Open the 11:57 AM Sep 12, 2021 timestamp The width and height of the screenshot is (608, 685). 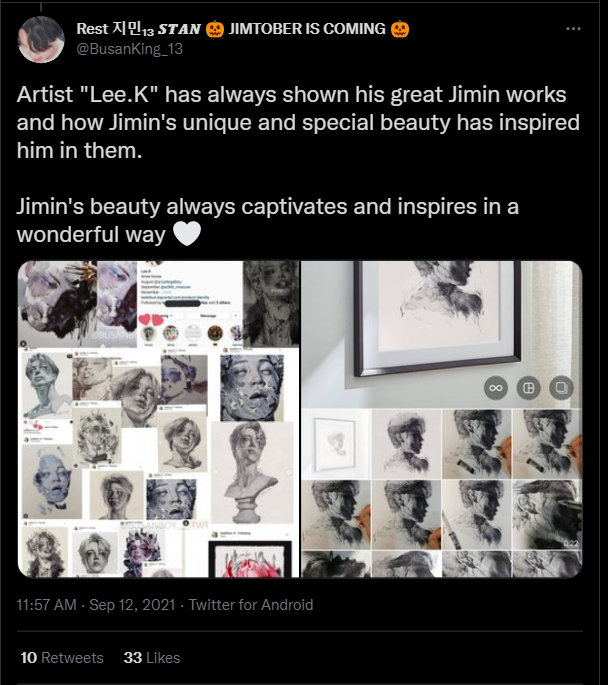[96, 605]
